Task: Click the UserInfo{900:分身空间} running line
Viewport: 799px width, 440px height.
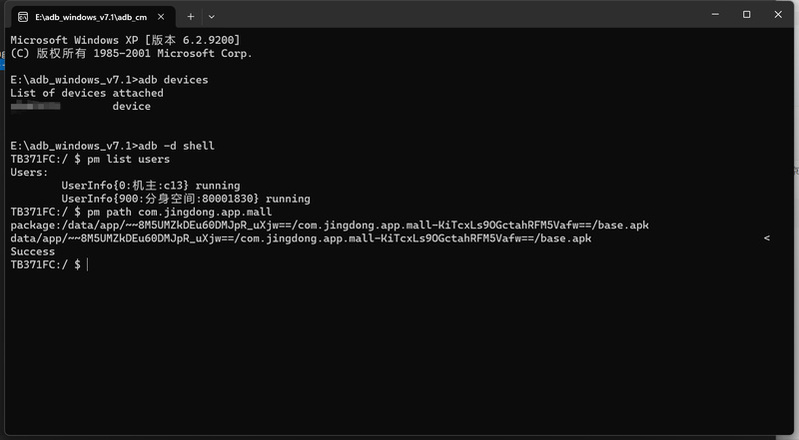Action: [x=185, y=199]
